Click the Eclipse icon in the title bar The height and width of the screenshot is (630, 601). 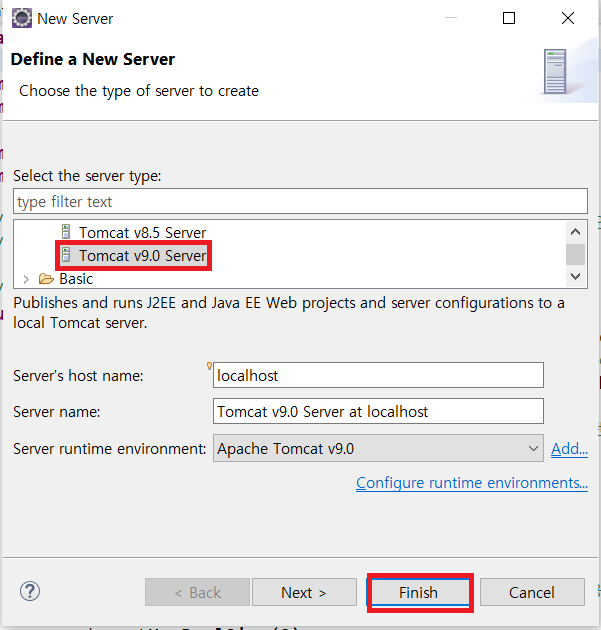(x=22, y=18)
